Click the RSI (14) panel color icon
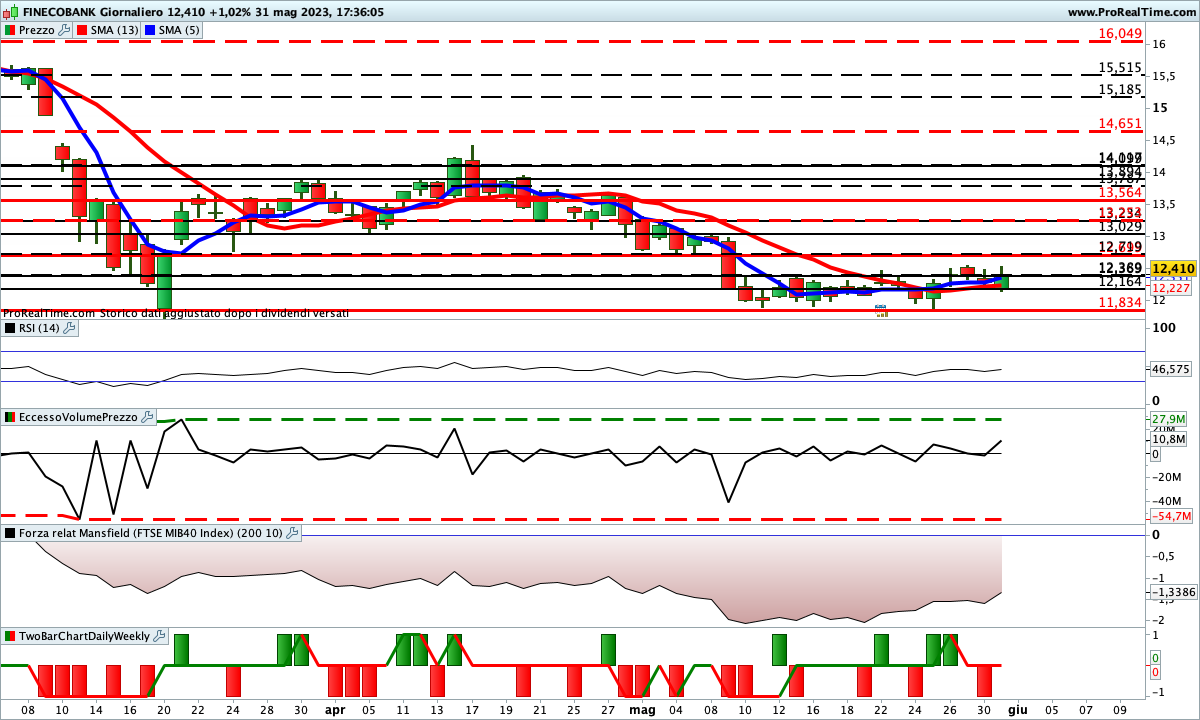This screenshot has height=720, width=1200. (9, 327)
